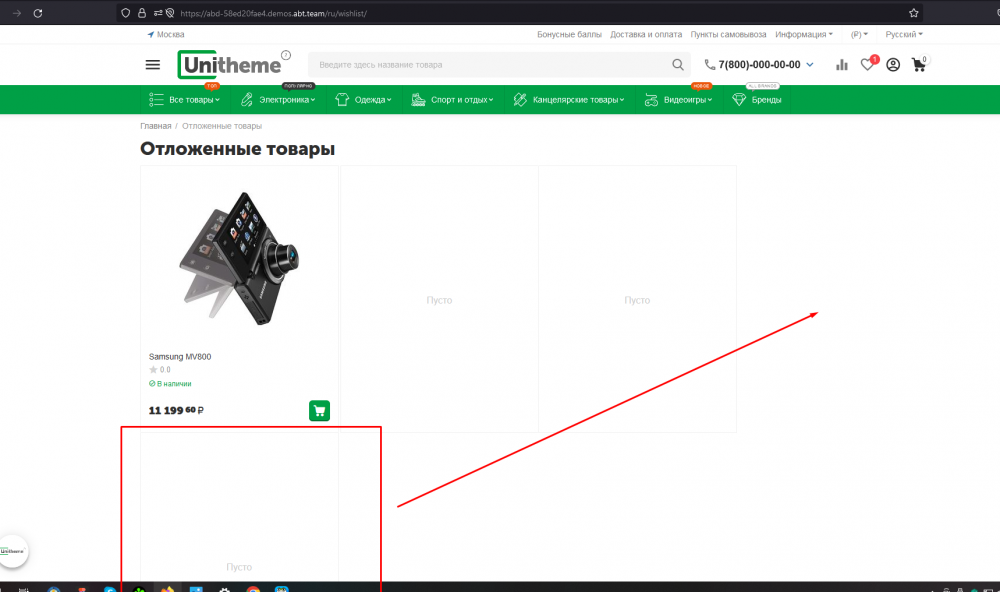Click the wishlist heart icon with red badge
1000x592 pixels.
pyautogui.click(x=867, y=64)
